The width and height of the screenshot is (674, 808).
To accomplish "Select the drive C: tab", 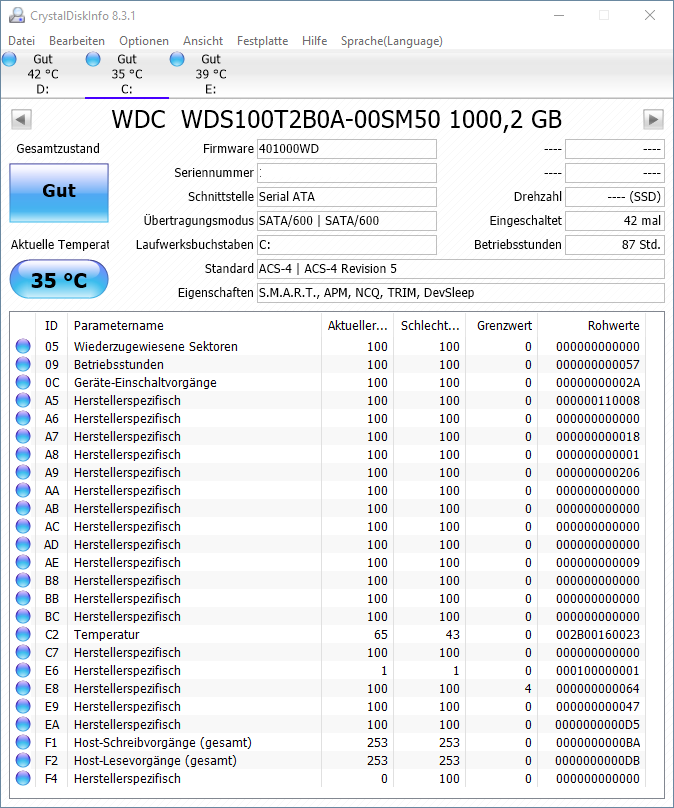I will coord(127,74).
